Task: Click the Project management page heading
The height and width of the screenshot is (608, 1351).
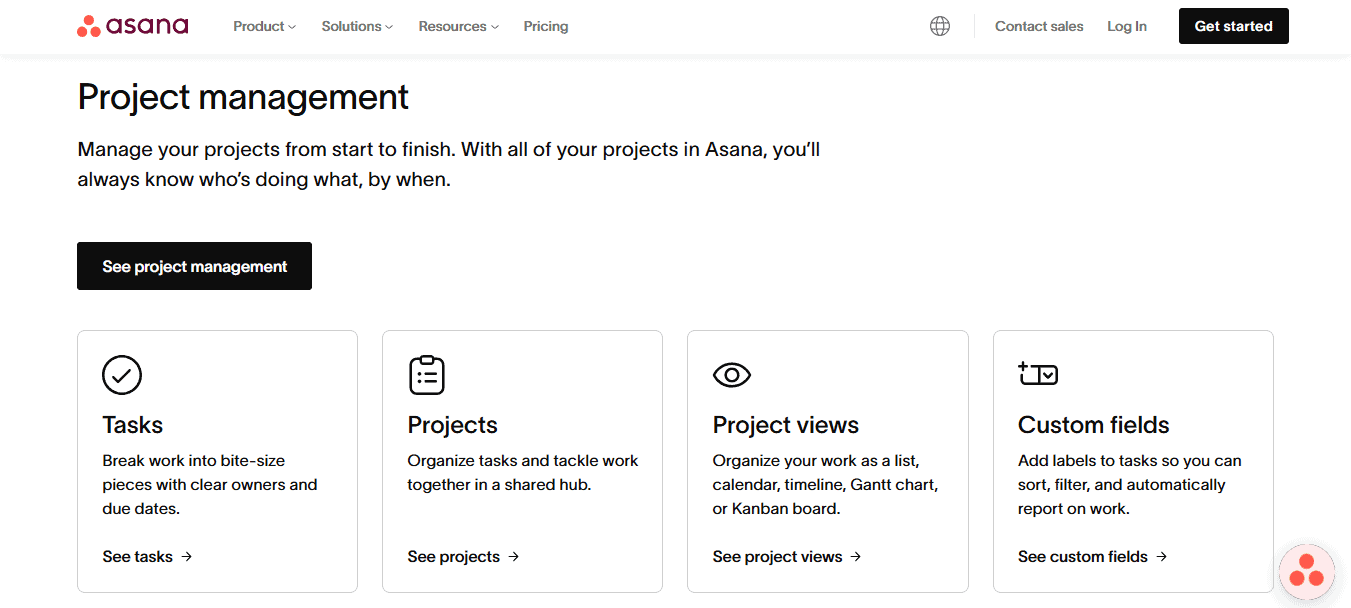Action: tap(243, 97)
